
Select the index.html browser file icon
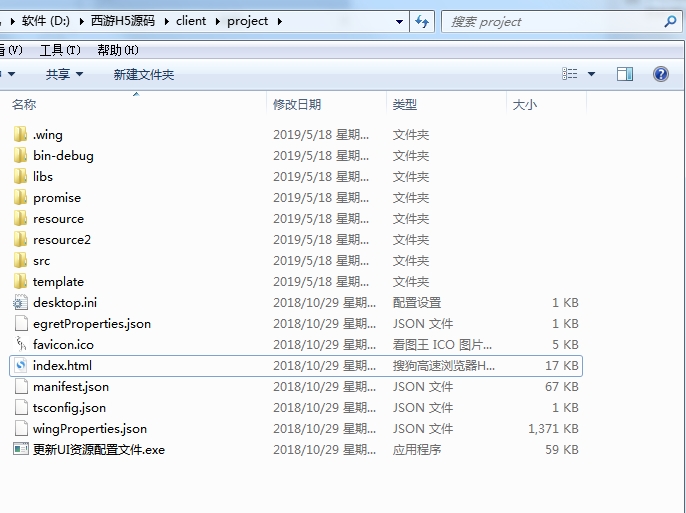(21, 365)
